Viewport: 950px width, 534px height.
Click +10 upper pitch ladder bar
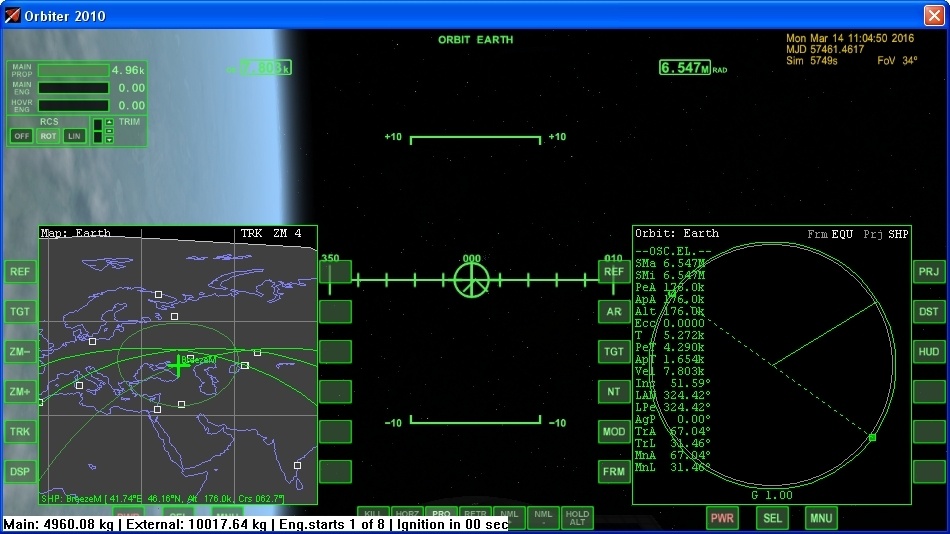point(476,140)
